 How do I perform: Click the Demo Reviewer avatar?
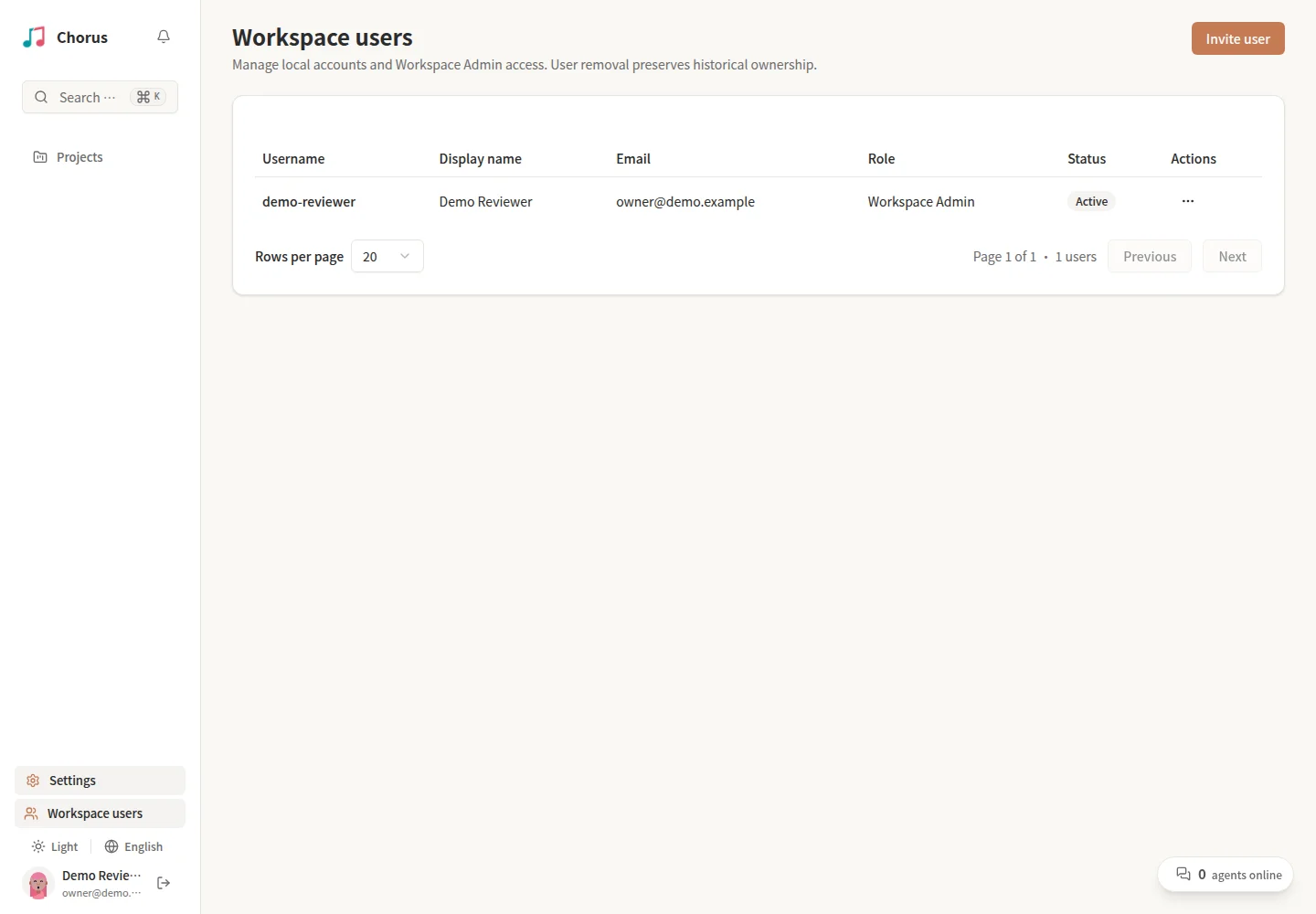pos(38,884)
